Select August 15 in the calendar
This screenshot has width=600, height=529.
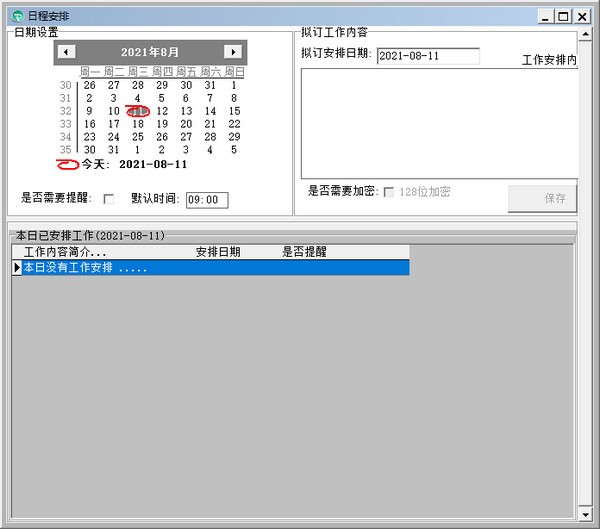click(x=234, y=111)
